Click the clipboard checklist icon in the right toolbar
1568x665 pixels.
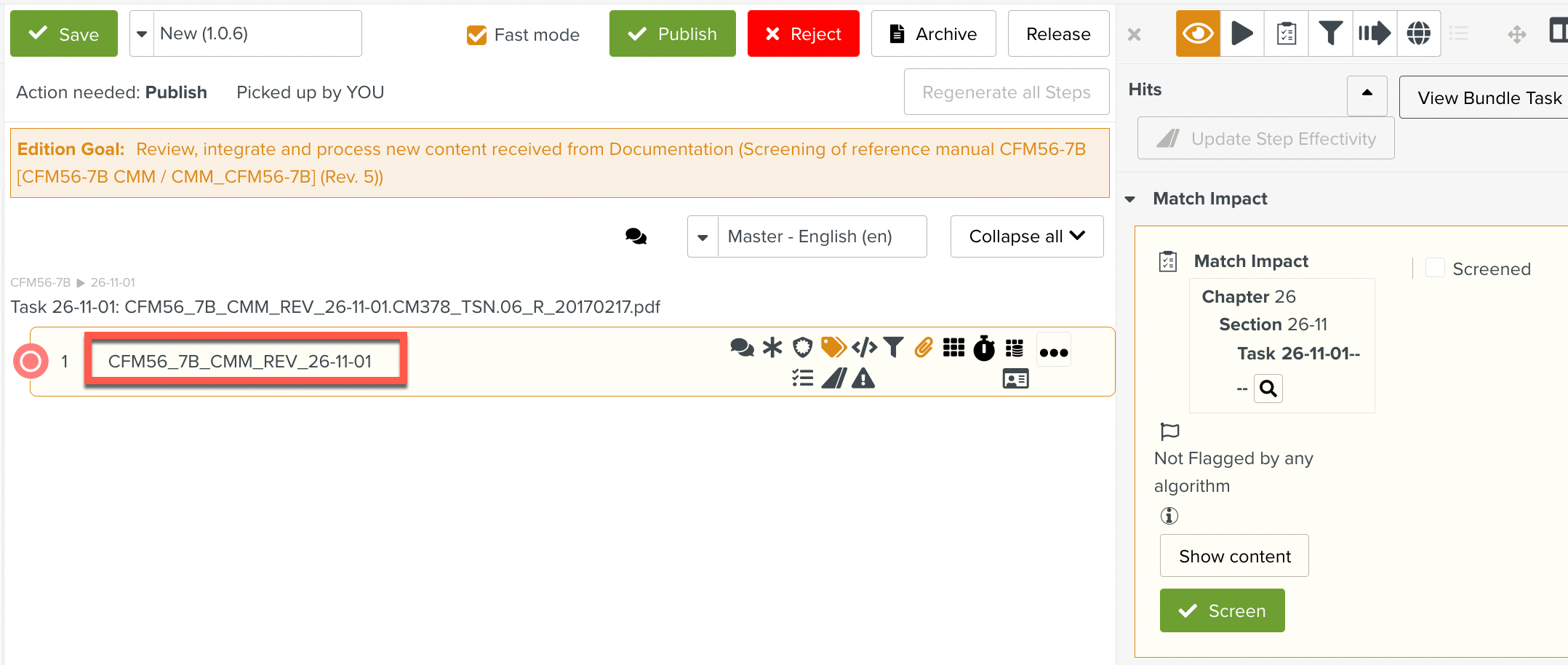tap(1286, 33)
